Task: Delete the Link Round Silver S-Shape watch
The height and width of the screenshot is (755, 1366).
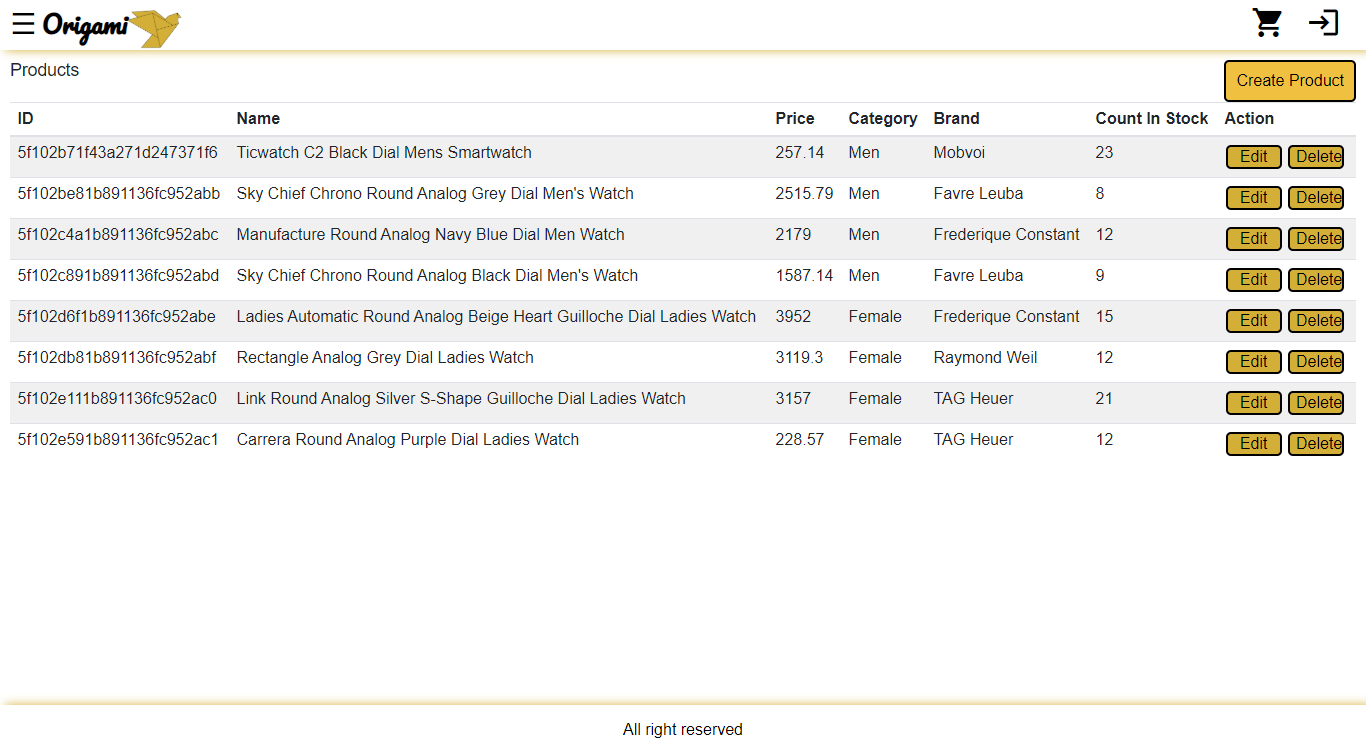Action: click(x=1315, y=403)
